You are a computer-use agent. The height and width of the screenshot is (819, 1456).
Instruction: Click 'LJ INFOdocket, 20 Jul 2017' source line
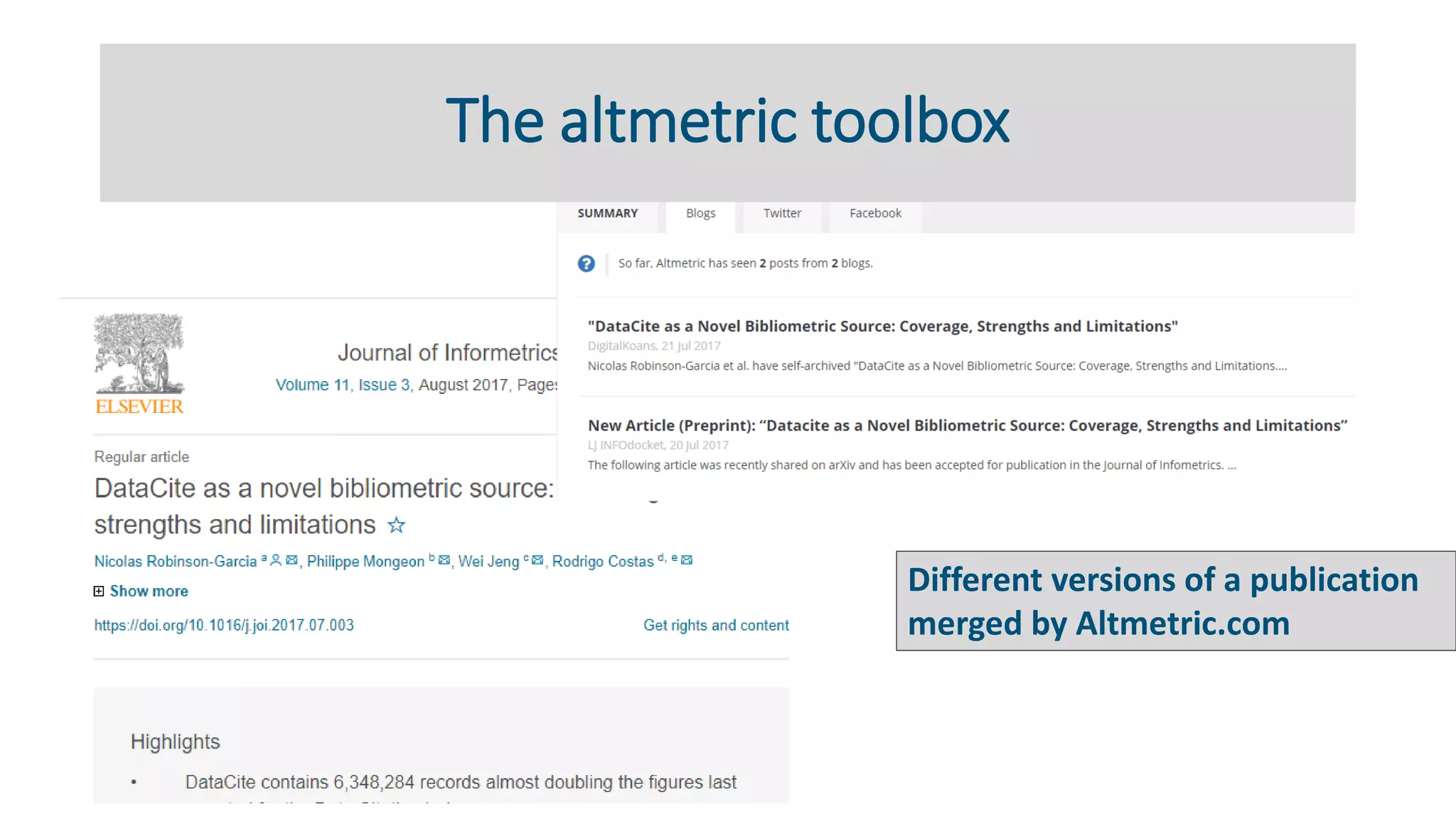(x=658, y=445)
